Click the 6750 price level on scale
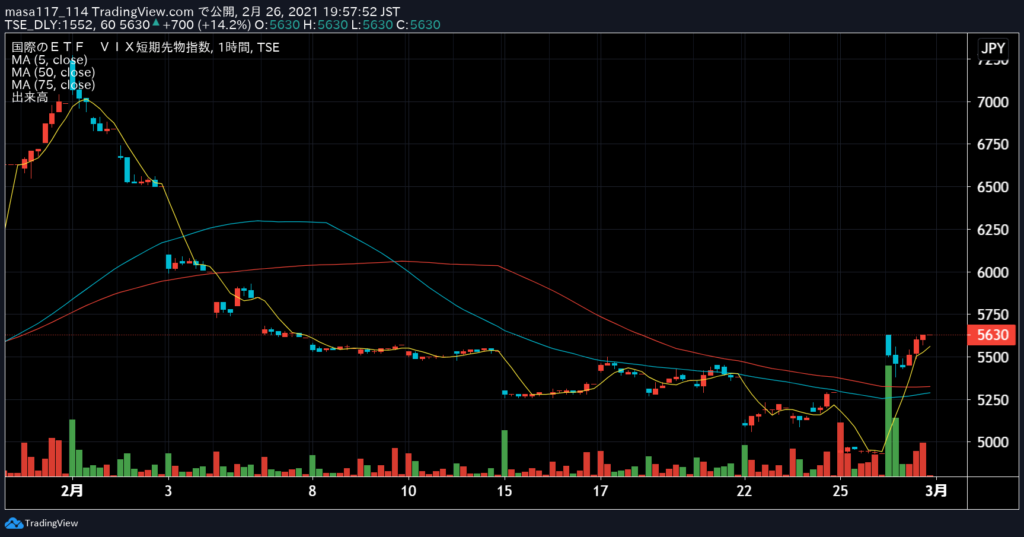 993,144
